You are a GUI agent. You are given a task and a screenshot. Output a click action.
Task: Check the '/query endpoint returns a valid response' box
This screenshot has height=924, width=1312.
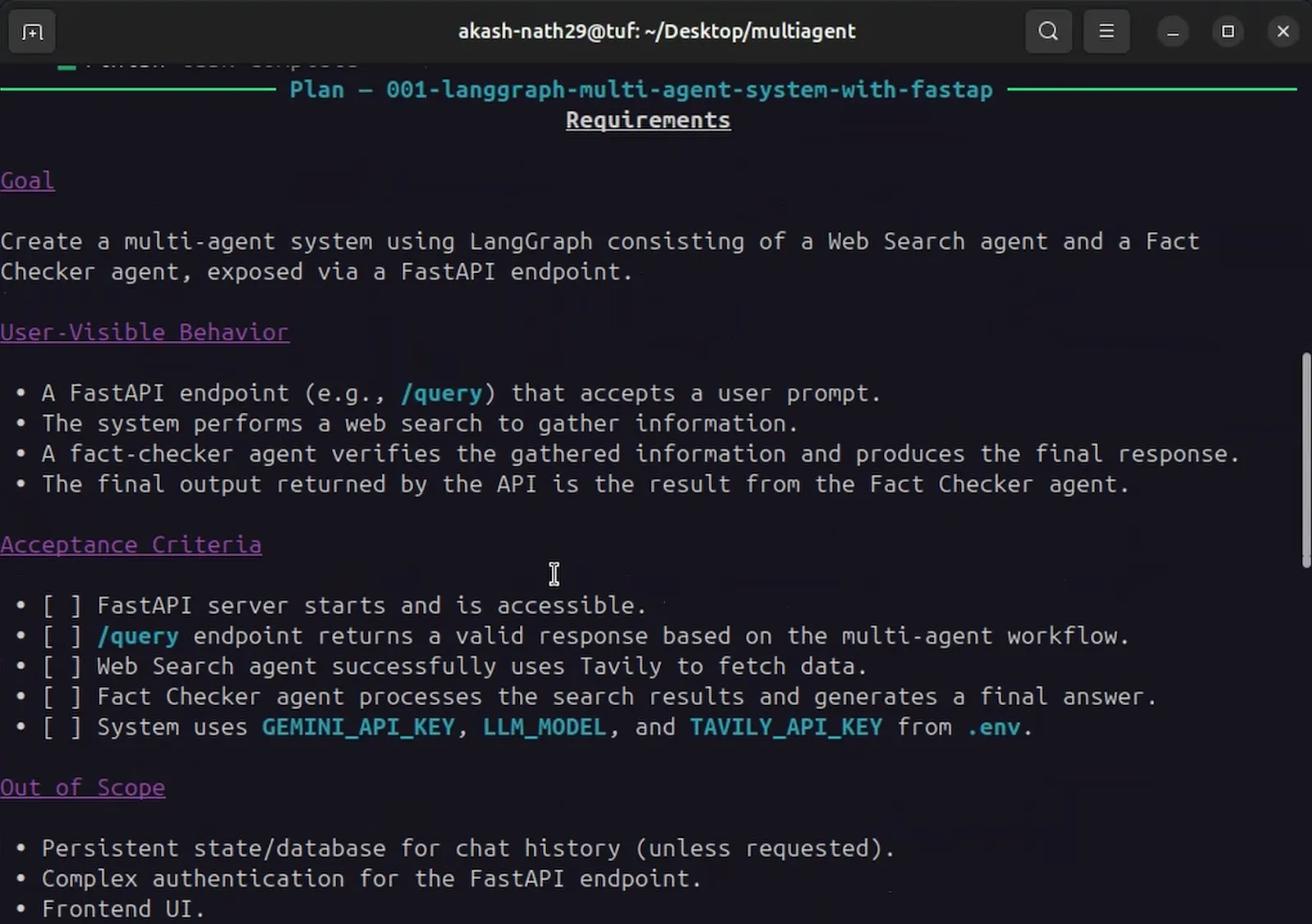(62, 636)
